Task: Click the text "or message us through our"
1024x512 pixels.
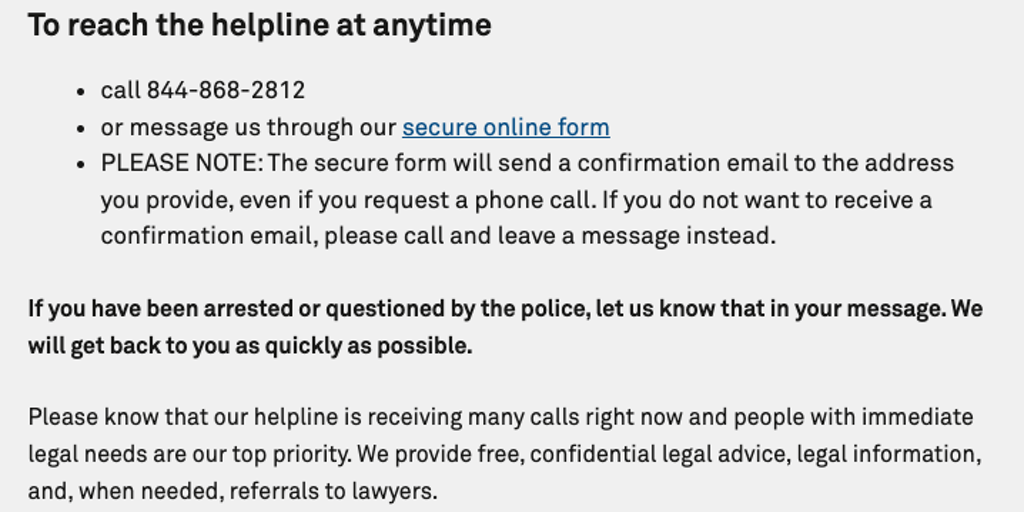Action: click(248, 128)
